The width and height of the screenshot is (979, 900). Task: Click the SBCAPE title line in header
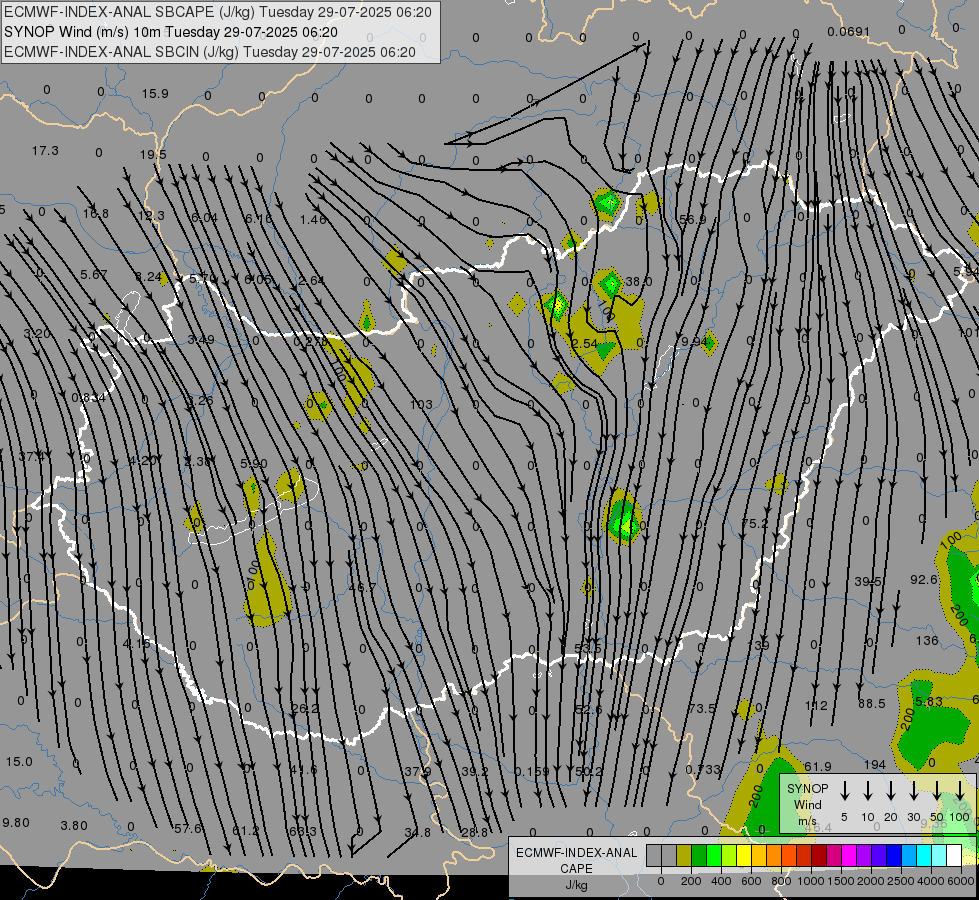[x=217, y=12]
